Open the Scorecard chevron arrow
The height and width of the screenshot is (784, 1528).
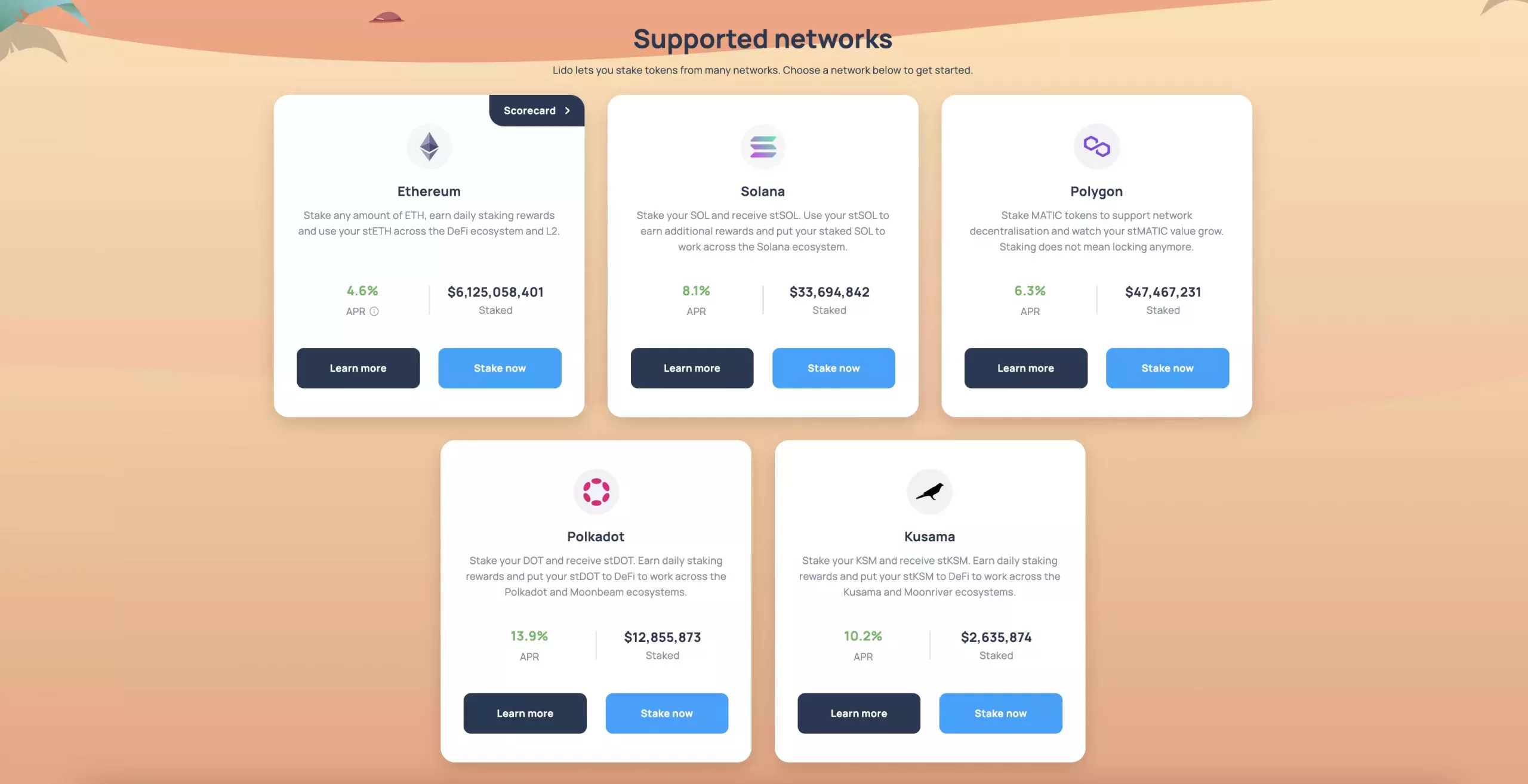pyautogui.click(x=567, y=111)
